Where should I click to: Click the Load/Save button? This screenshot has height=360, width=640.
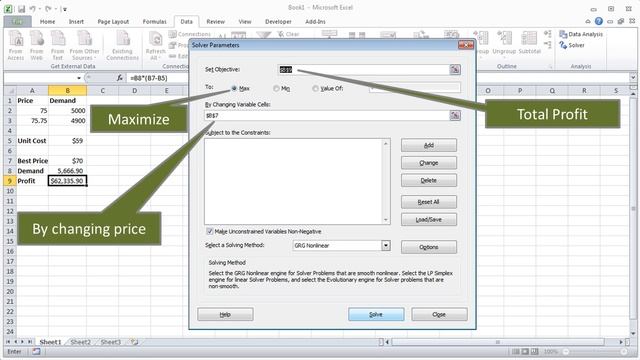pyautogui.click(x=429, y=220)
